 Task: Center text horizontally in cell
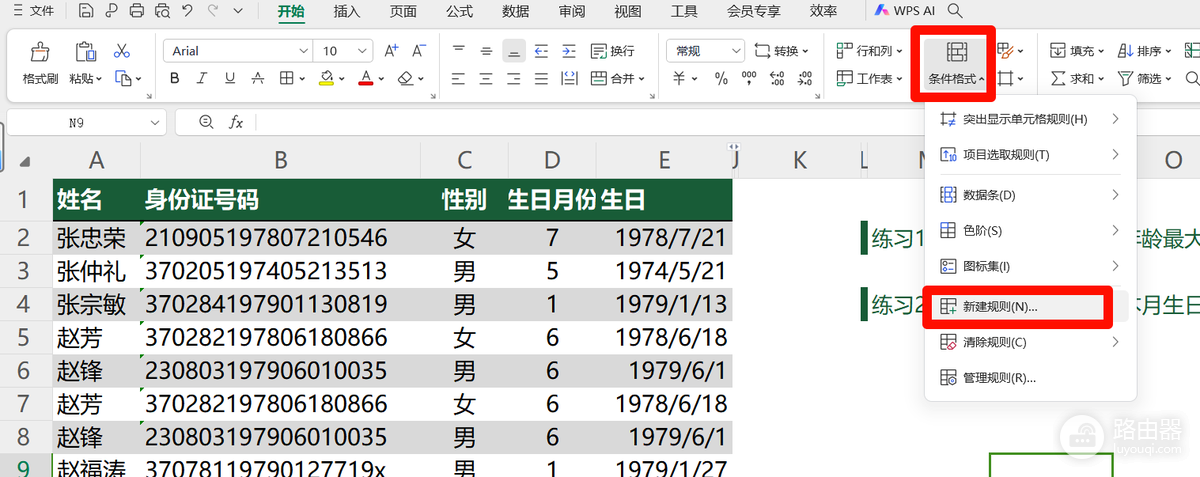click(x=486, y=78)
